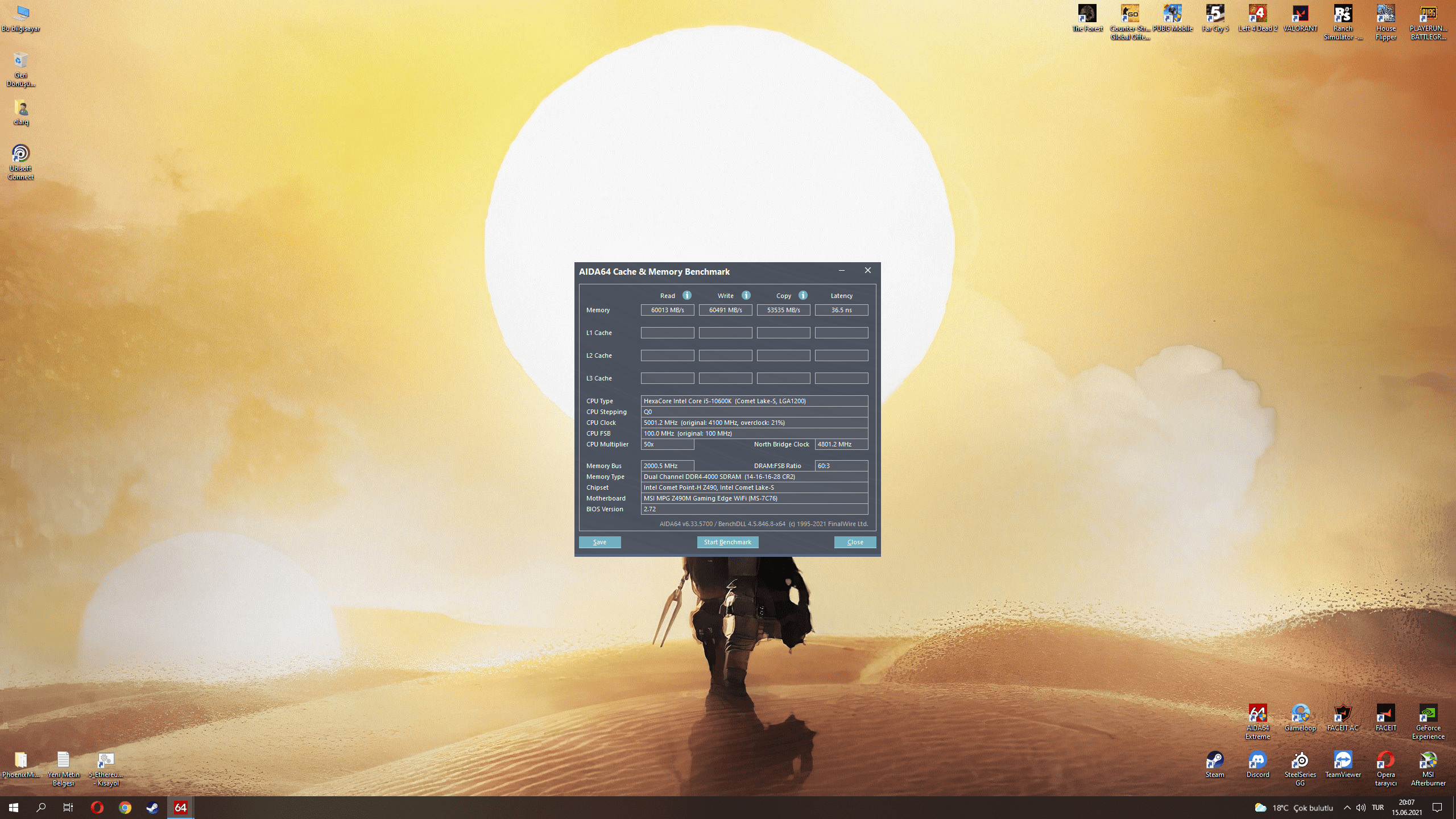Viewport: 1456px width, 819px height.
Task: Open the volume control in tray
Action: [1361, 808]
